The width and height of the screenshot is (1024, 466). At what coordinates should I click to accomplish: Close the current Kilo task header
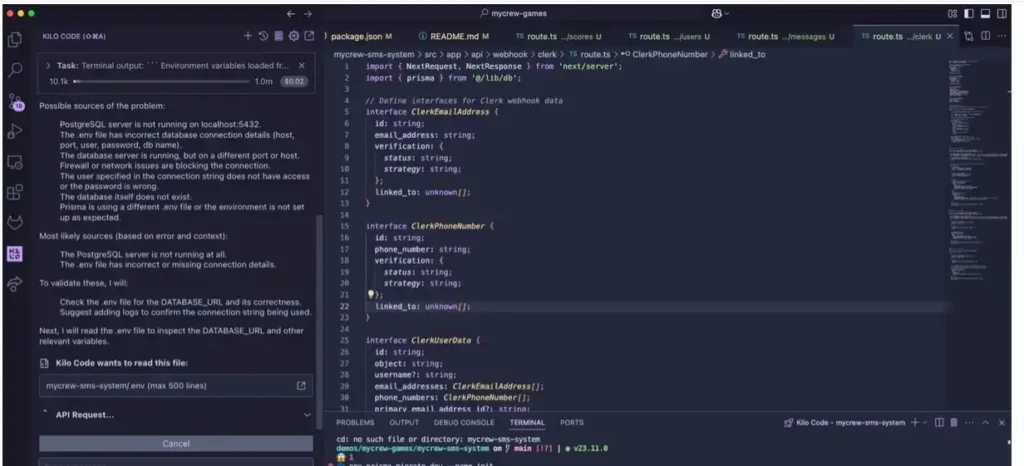[x=302, y=65]
